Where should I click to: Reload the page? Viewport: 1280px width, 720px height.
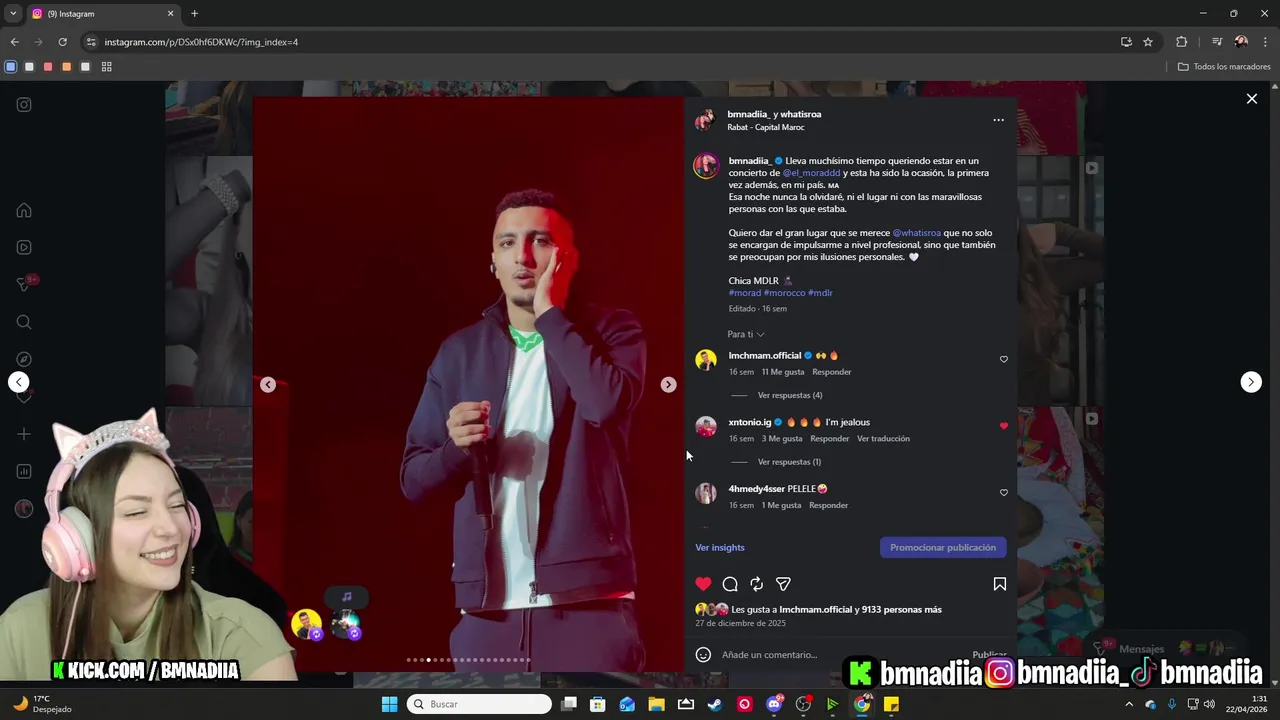click(62, 42)
